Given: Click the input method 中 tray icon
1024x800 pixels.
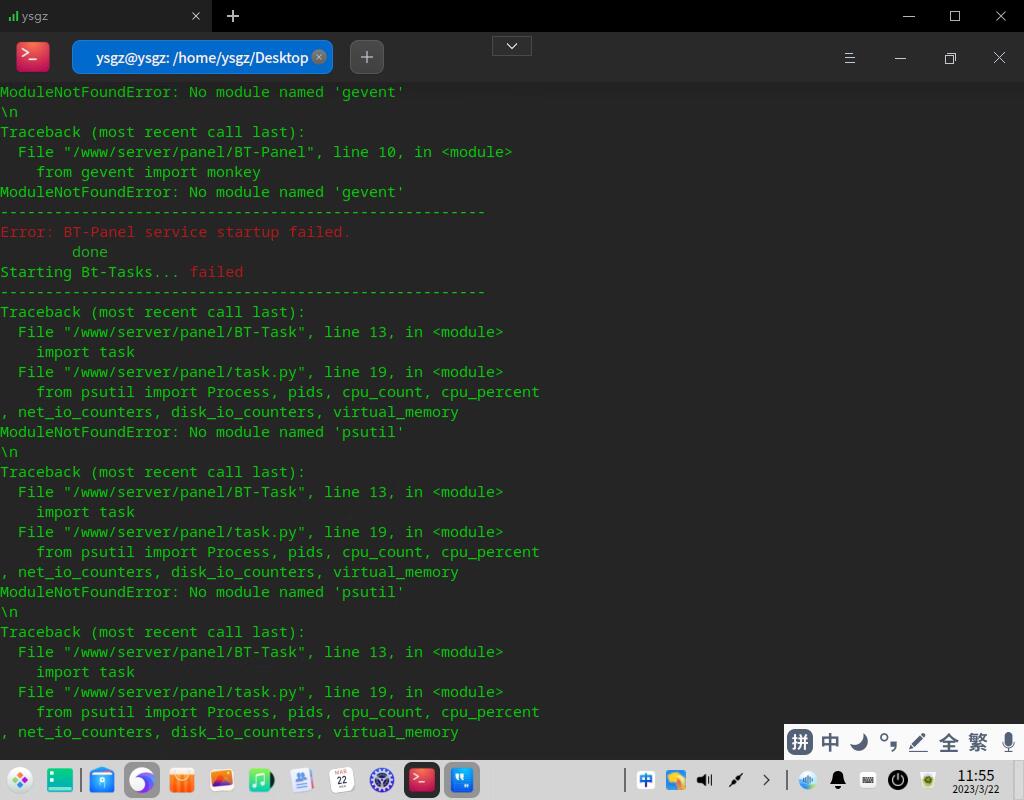Looking at the screenshot, I should (646, 780).
